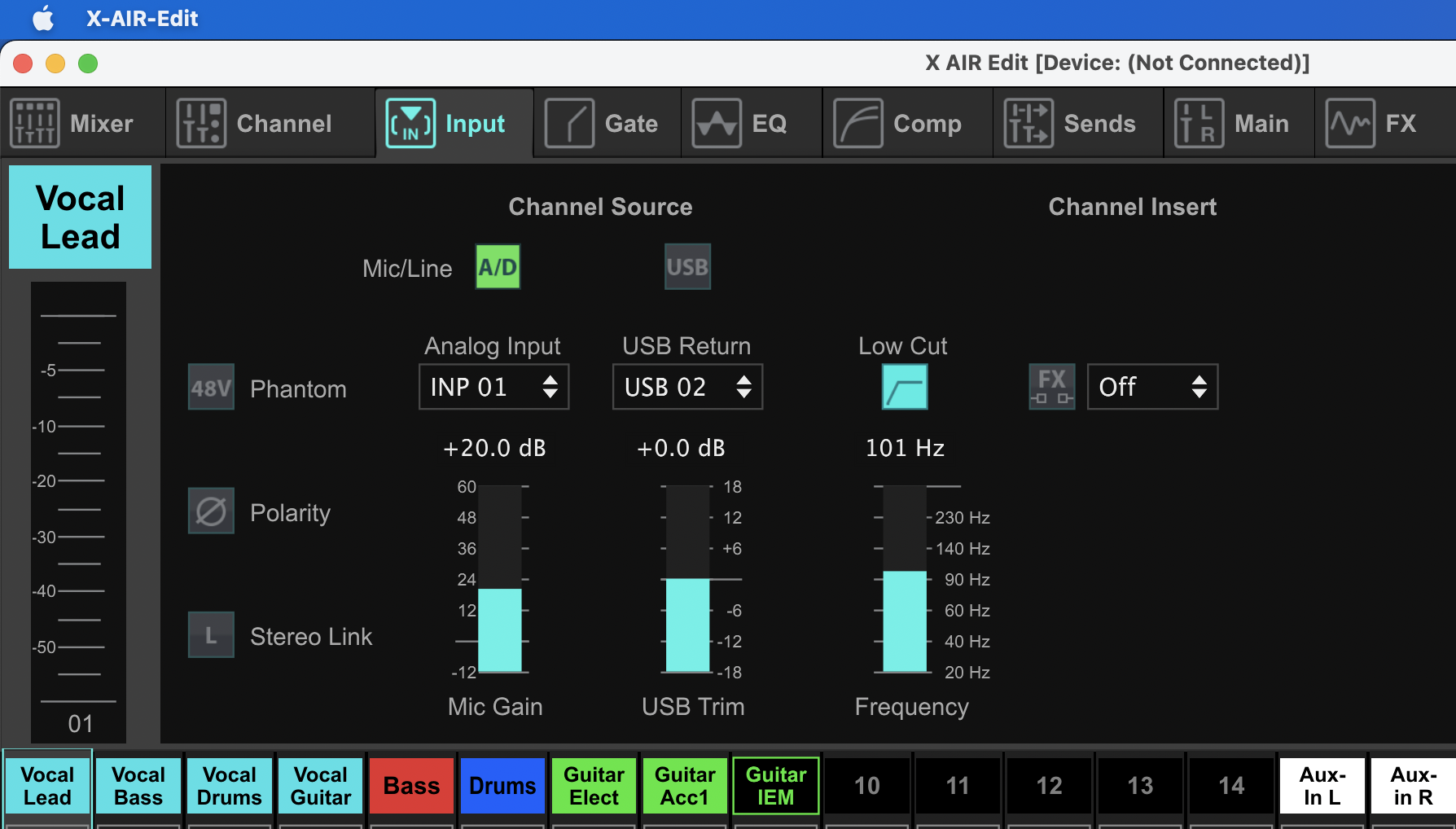
Task: Select the Vocal Lead channel strip button
Action: coord(47,786)
